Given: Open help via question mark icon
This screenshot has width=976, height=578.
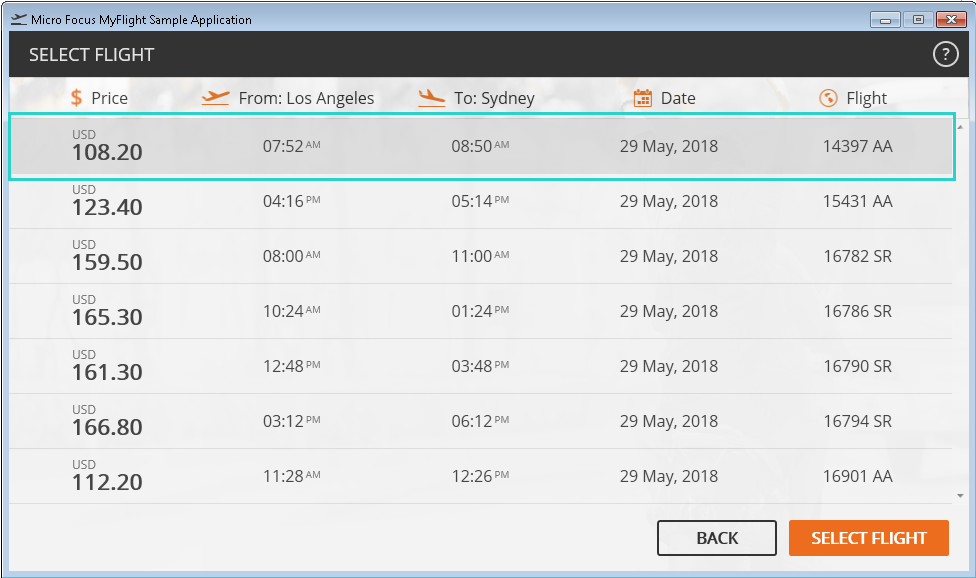Looking at the screenshot, I should [945, 55].
